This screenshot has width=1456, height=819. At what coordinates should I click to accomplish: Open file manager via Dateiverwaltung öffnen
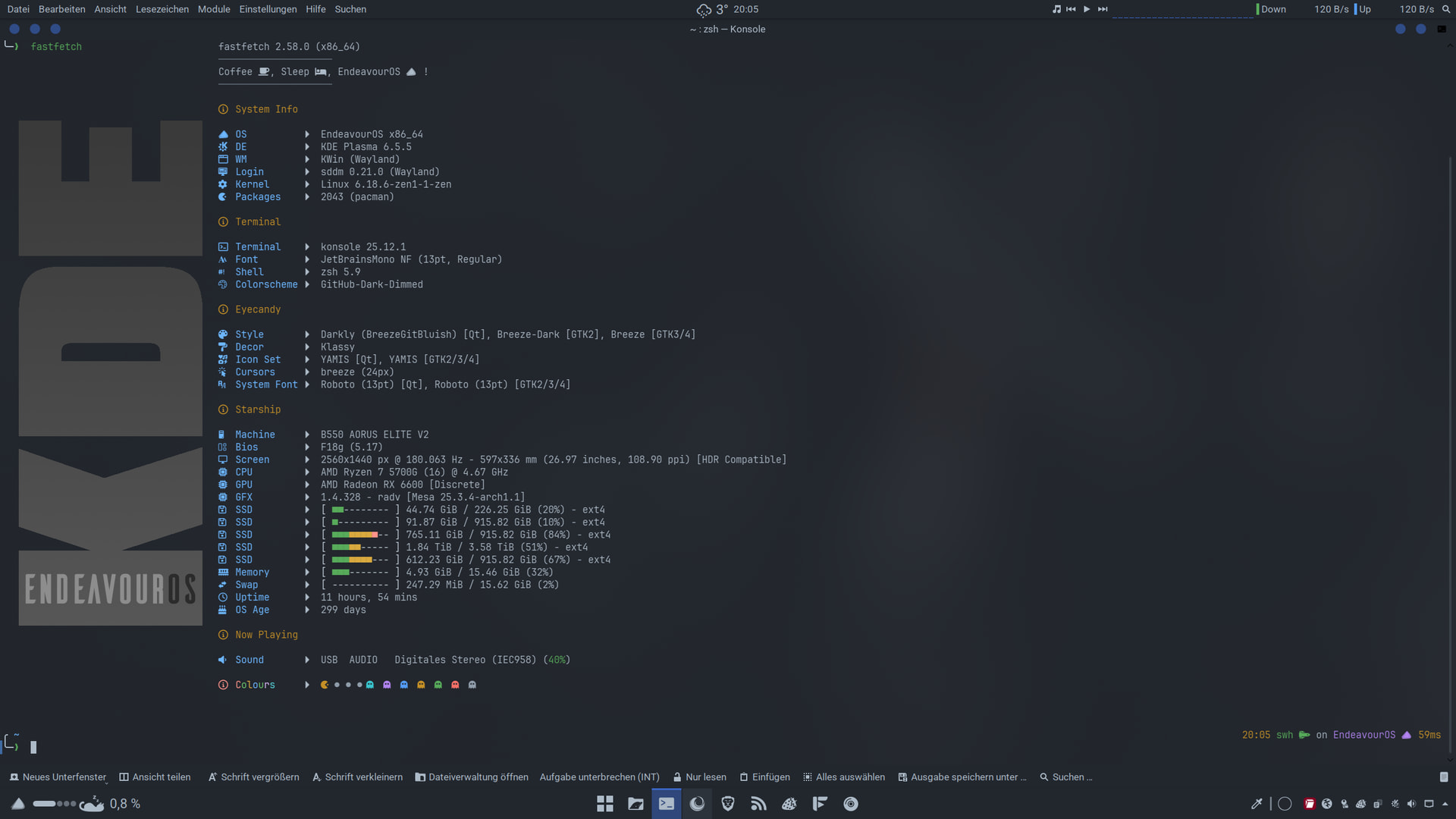click(x=472, y=777)
